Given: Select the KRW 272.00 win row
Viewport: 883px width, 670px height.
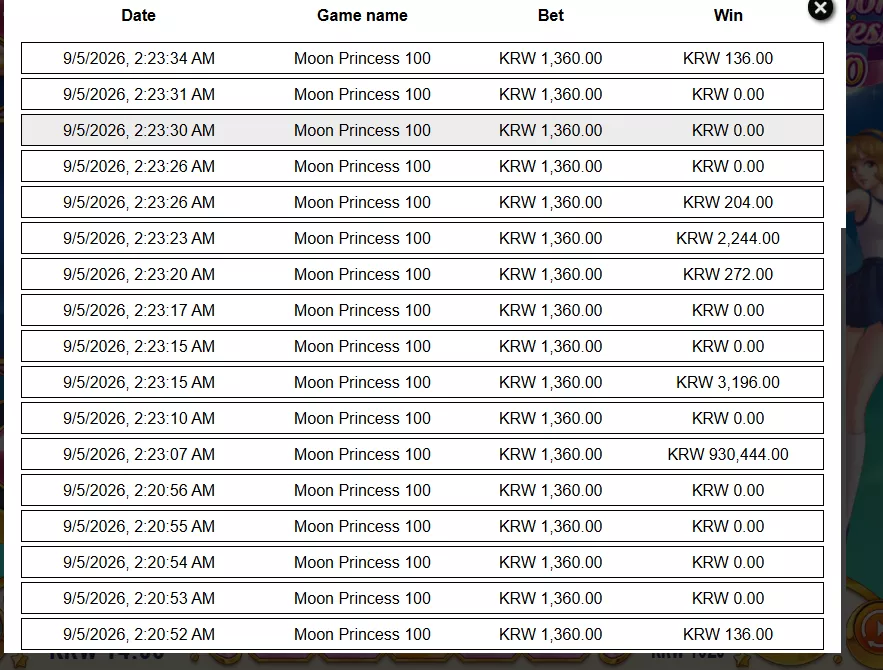Looking at the screenshot, I should 422,274.
